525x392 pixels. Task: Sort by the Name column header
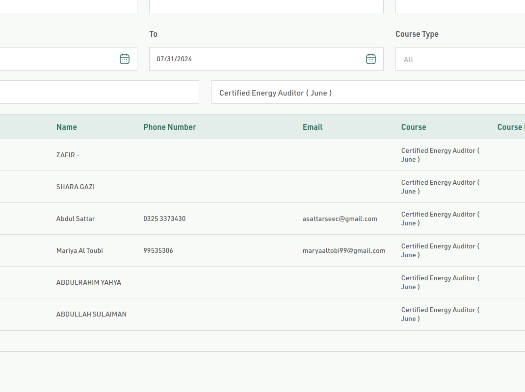(67, 127)
